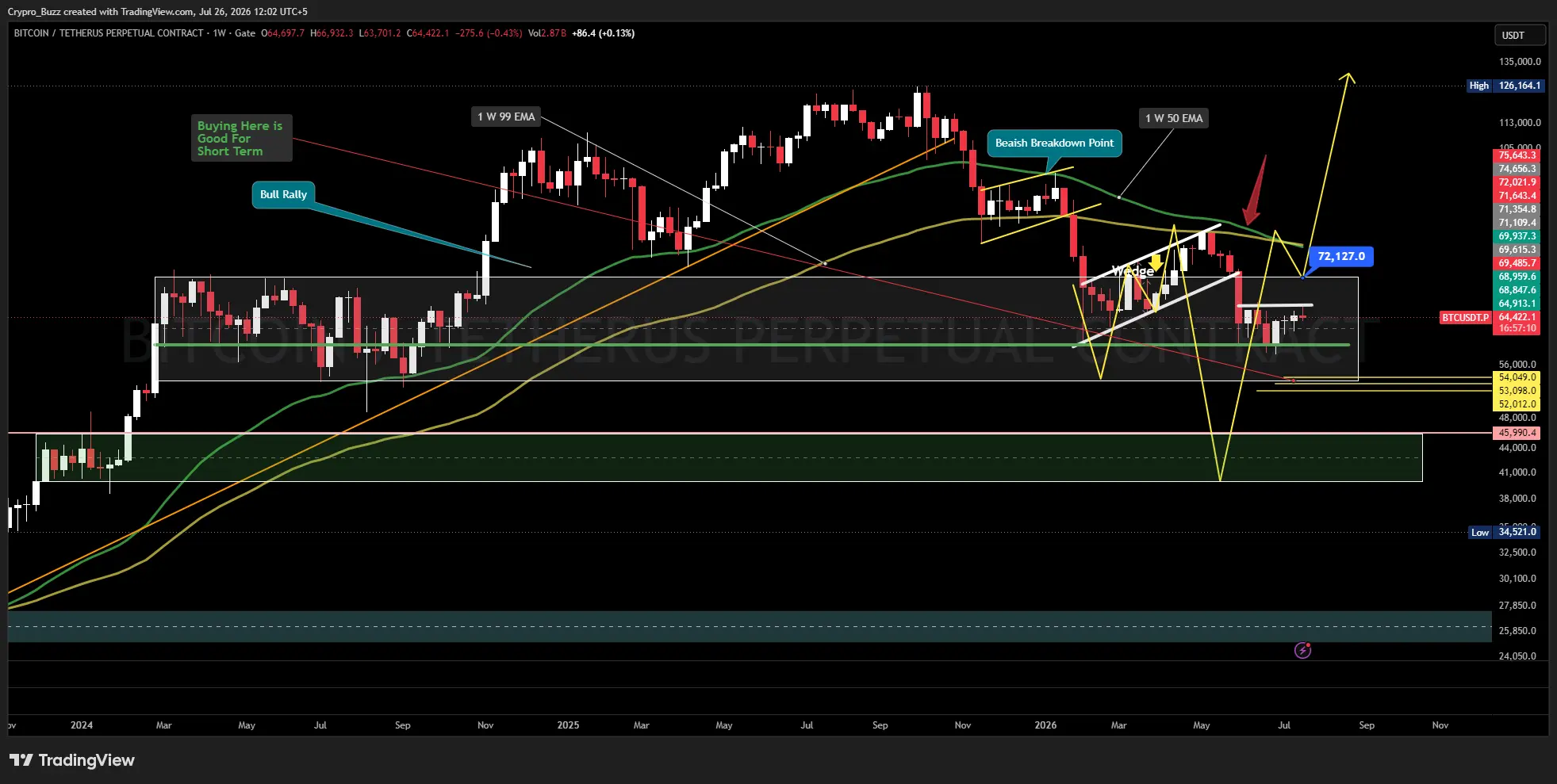This screenshot has width=1557, height=784.
Task: Click the 75,643.3 price label
Action: click(1517, 155)
